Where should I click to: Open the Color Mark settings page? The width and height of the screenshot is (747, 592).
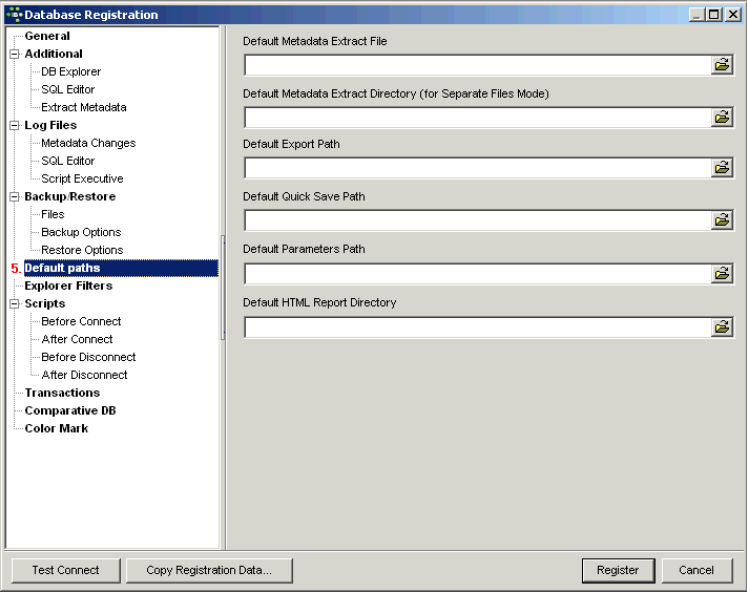[x=56, y=429]
